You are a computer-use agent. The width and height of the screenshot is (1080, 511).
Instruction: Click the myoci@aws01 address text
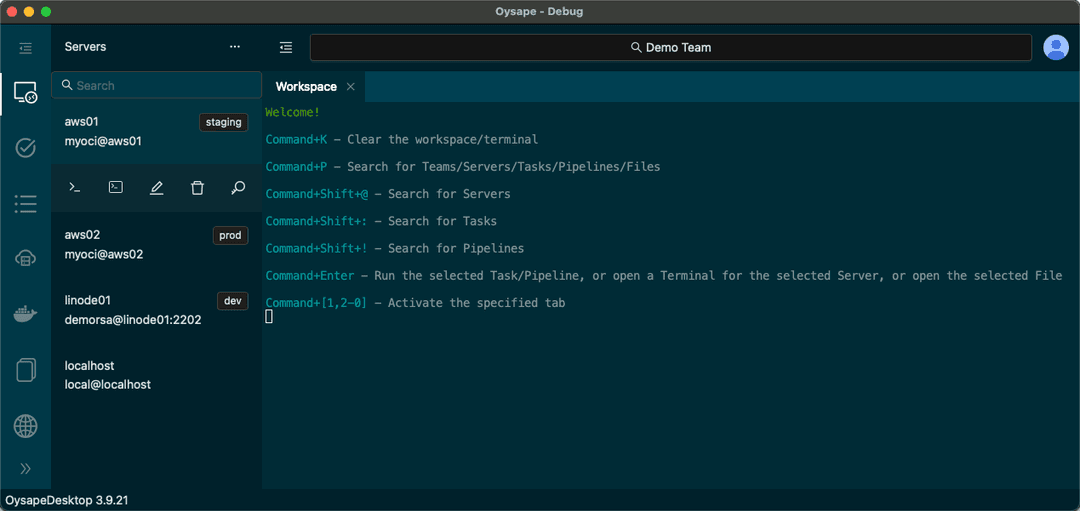click(x=103, y=141)
